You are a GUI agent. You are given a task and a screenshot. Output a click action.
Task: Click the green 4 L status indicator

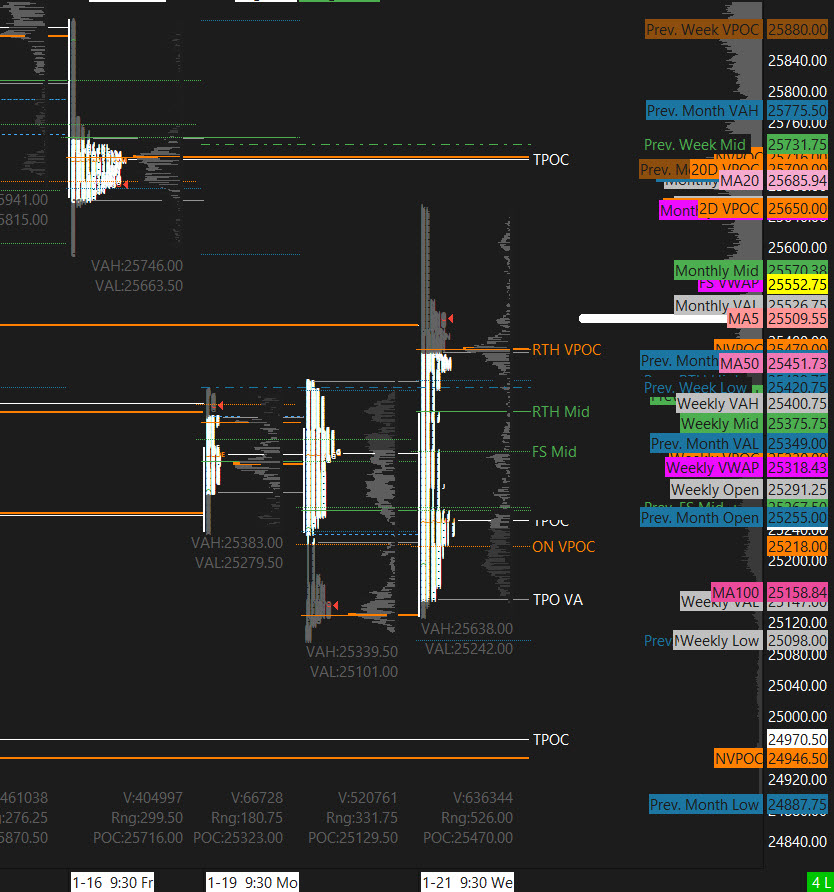[x=820, y=882]
